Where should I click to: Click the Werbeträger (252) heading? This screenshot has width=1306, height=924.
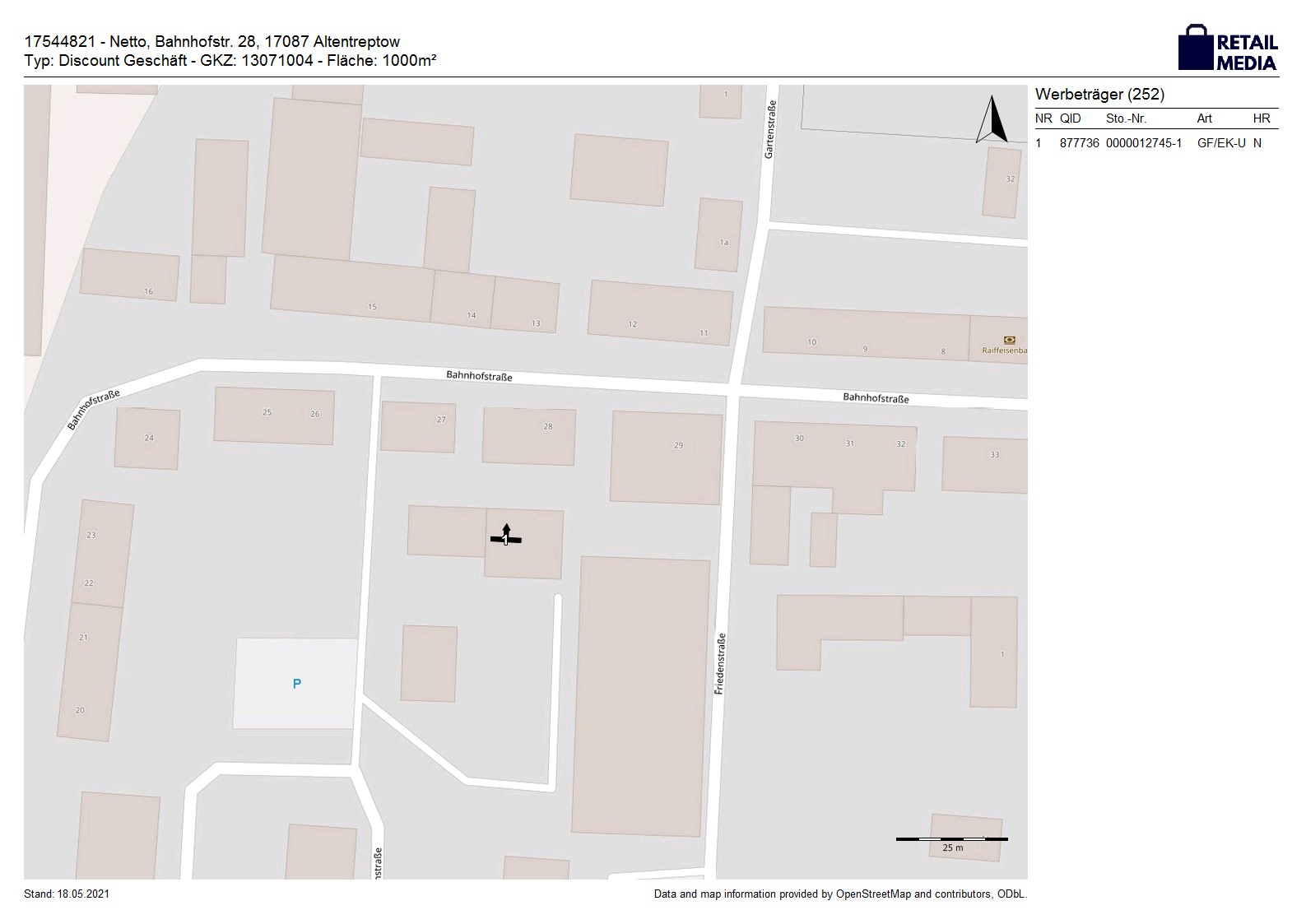[x=1099, y=95]
